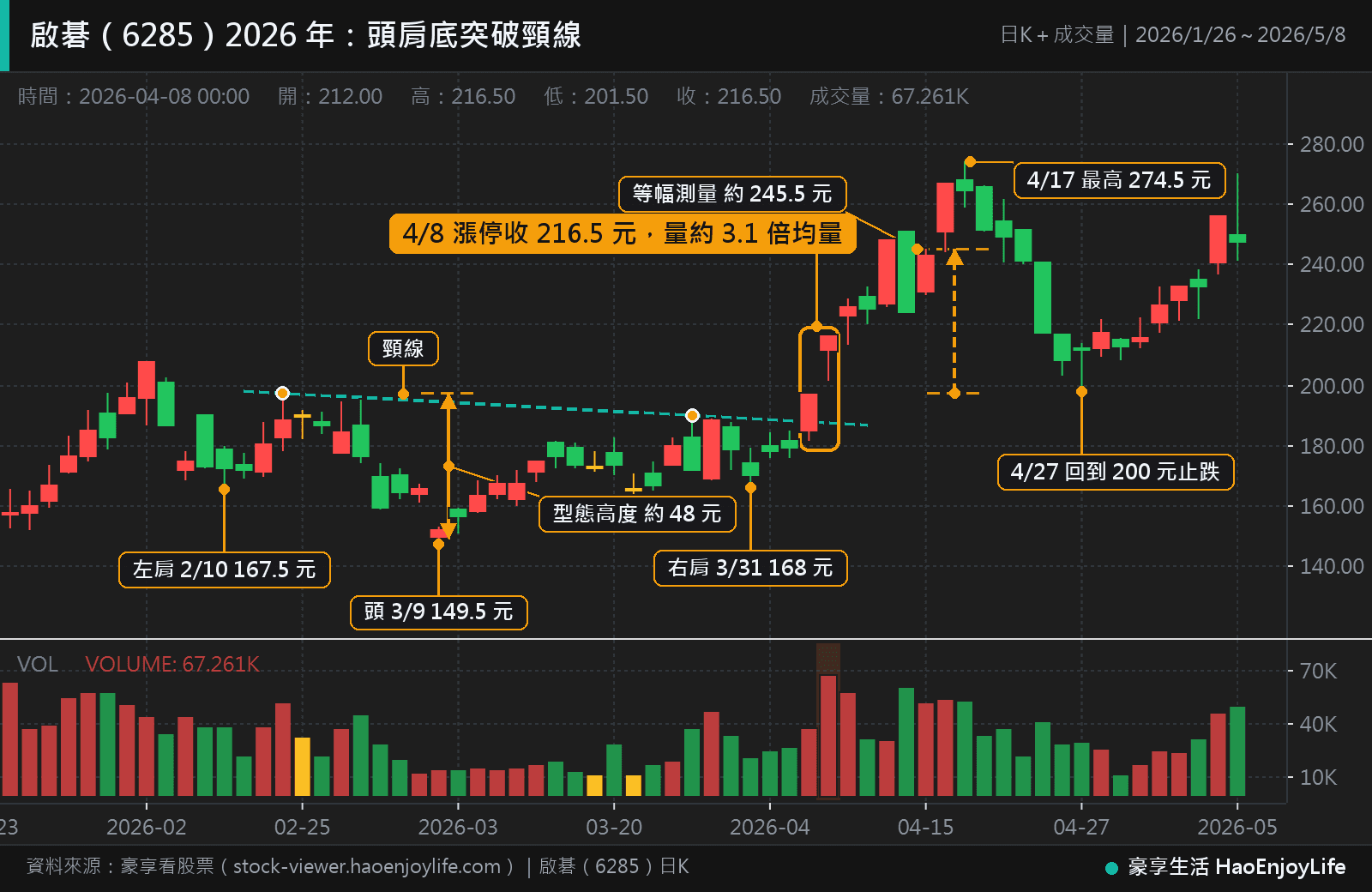
Task: Click the 04-15 date axis label
Action: pos(926,827)
